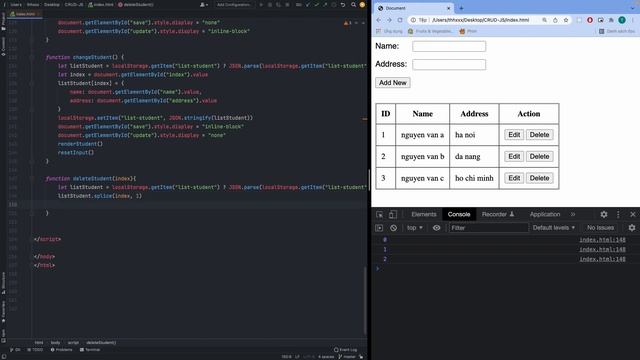640x360 pixels.
Task: Click the IDE search magnifier icon
Action: (x=353, y=5)
